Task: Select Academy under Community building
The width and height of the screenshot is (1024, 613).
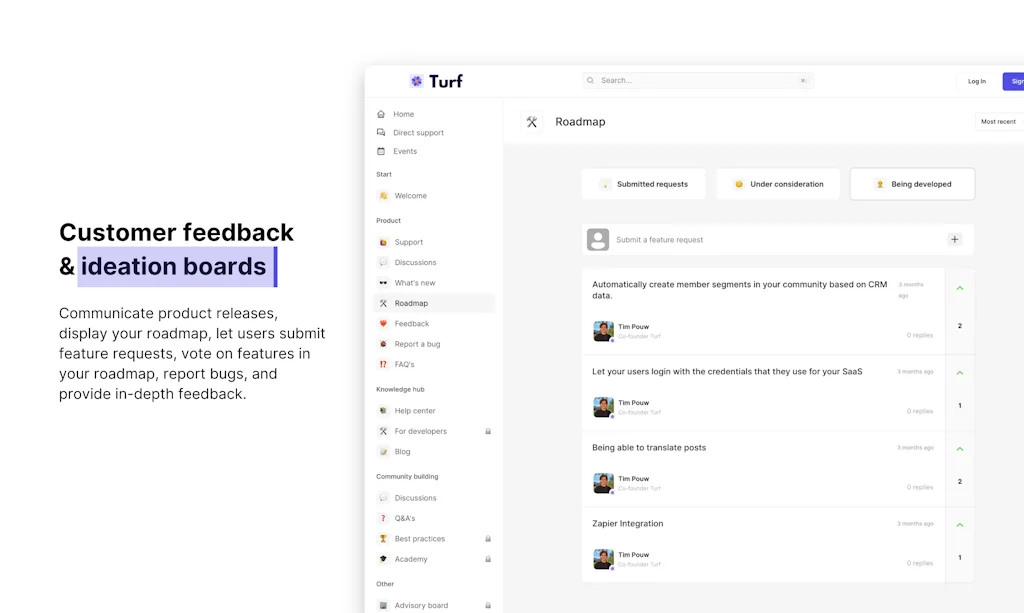Action: 408,559
